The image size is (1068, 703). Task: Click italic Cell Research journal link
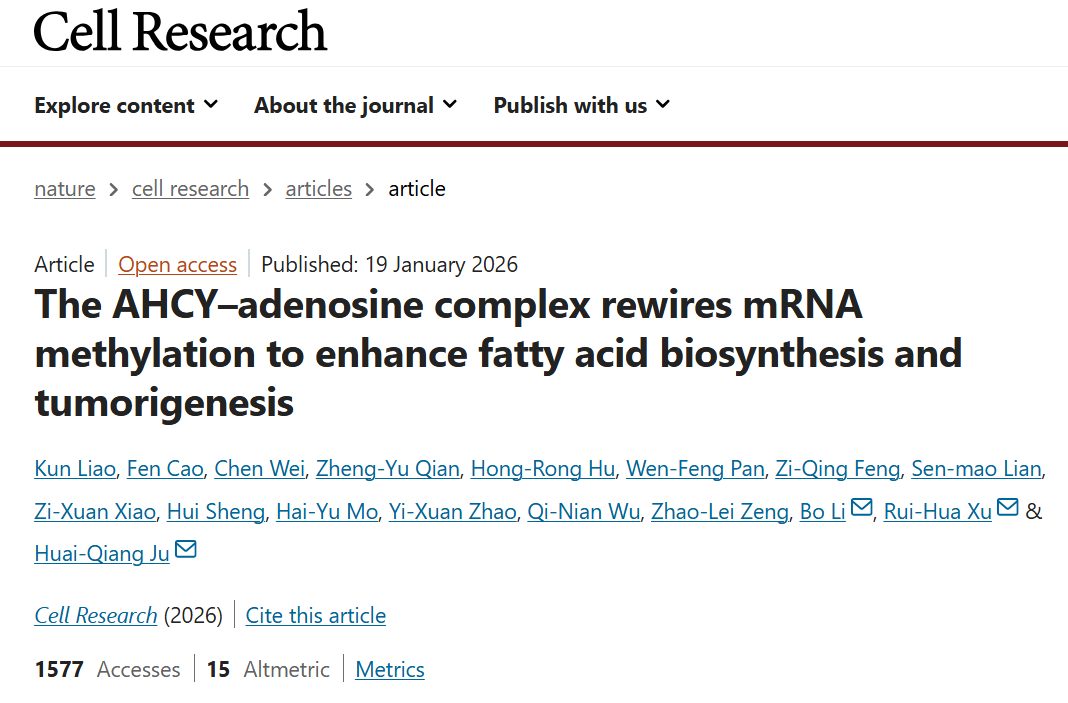pyautogui.click(x=96, y=616)
